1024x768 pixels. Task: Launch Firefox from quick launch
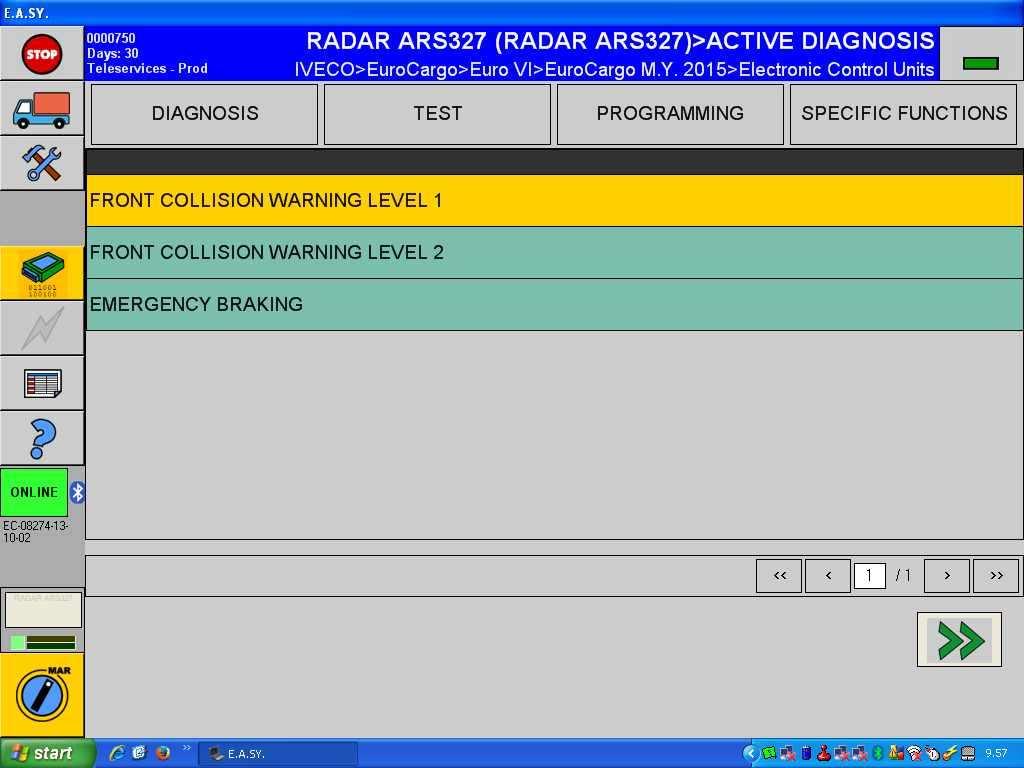(x=163, y=753)
